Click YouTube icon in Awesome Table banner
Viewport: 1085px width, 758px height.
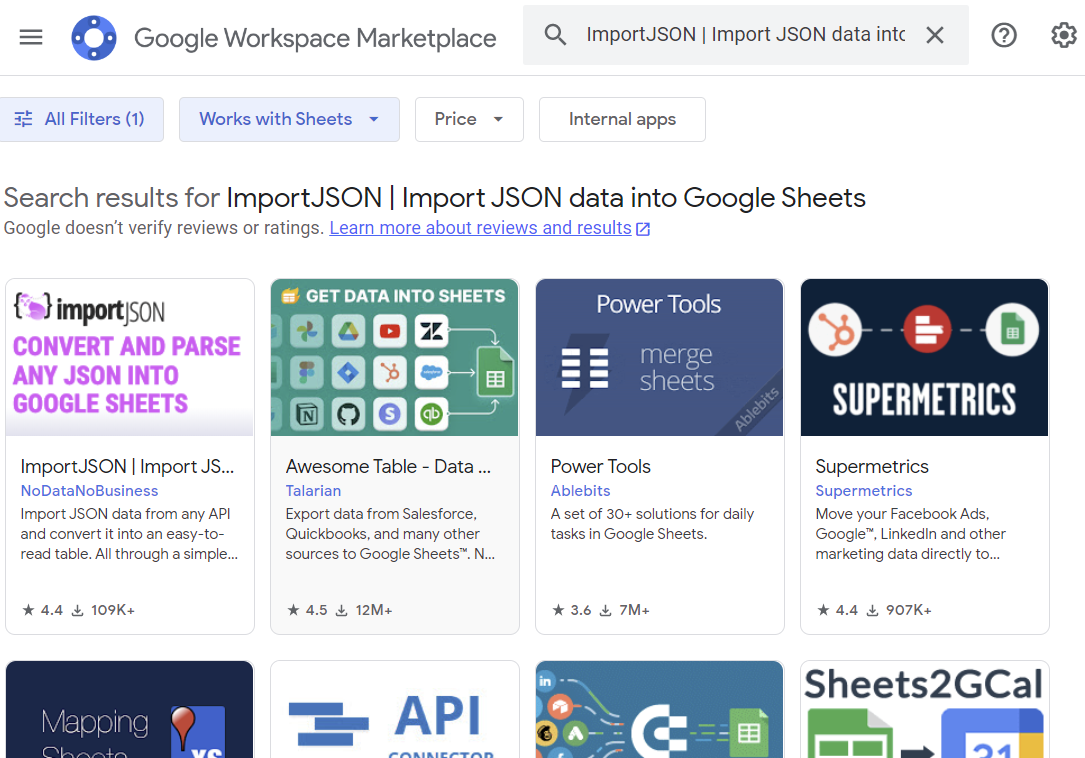(x=390, y=332)
